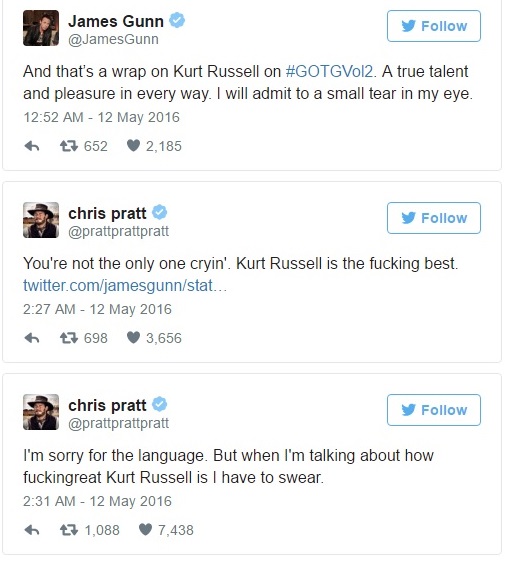Like James Gunn's tweet with 2,185 likes

pos(133,146)
